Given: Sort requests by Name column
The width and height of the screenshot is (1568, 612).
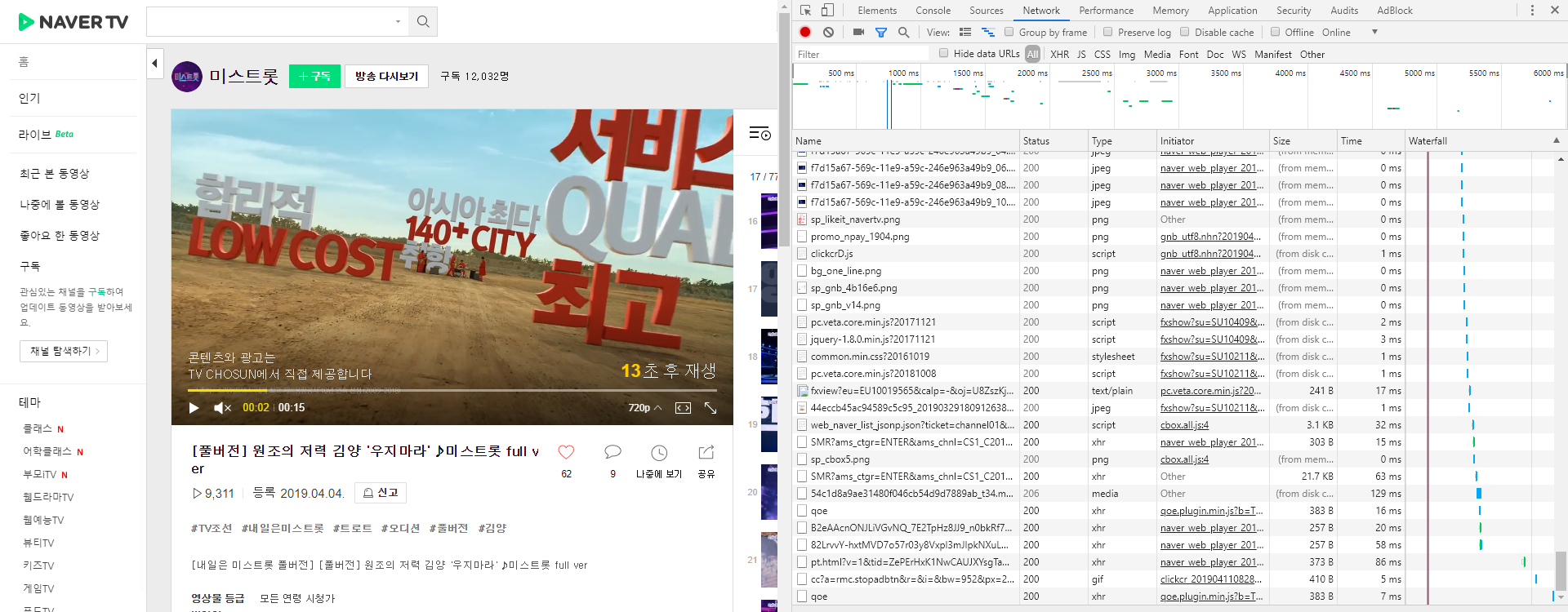Looking at the screenshot, I should click(x=906, y=141).
